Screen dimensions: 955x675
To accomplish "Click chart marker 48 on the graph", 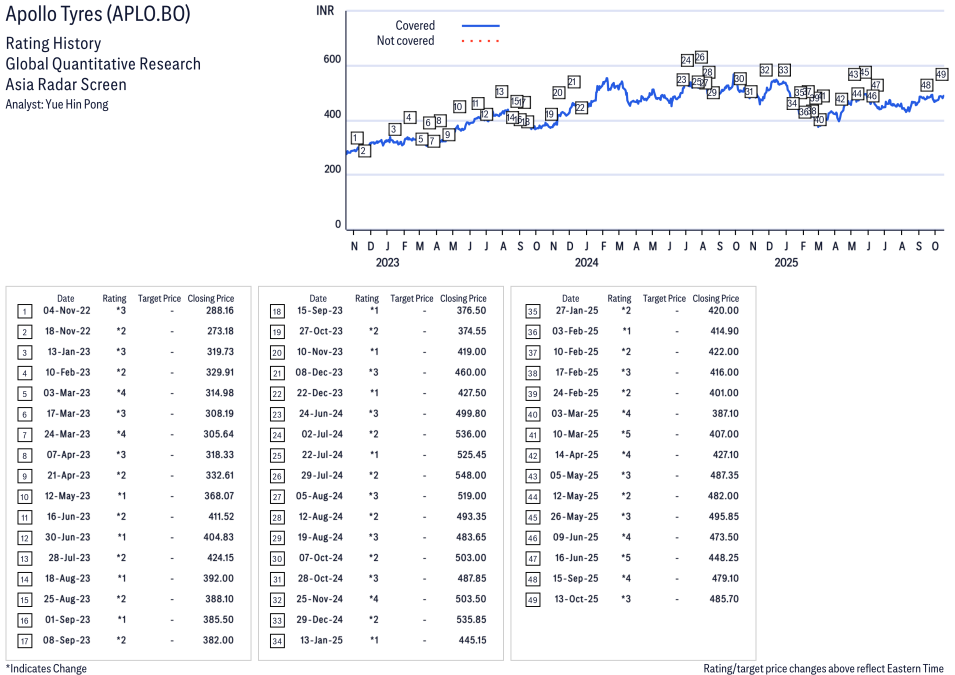I will tap(926, 85).
